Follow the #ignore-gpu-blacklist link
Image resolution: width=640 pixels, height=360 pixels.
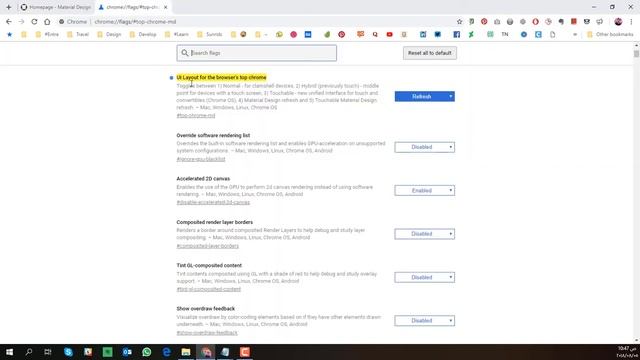tap(201, 159)
